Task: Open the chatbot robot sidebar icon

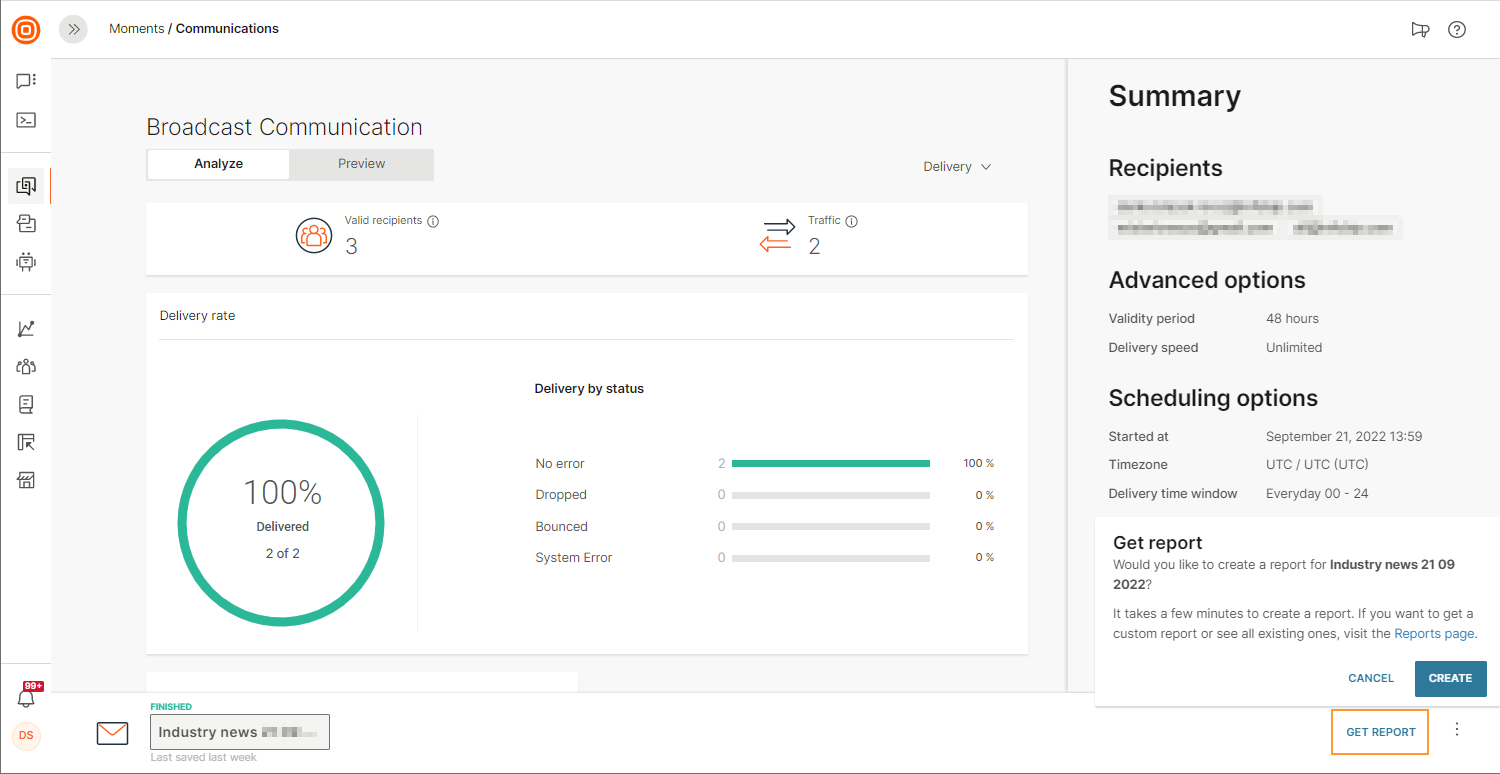Action: [x=26, y=262]
